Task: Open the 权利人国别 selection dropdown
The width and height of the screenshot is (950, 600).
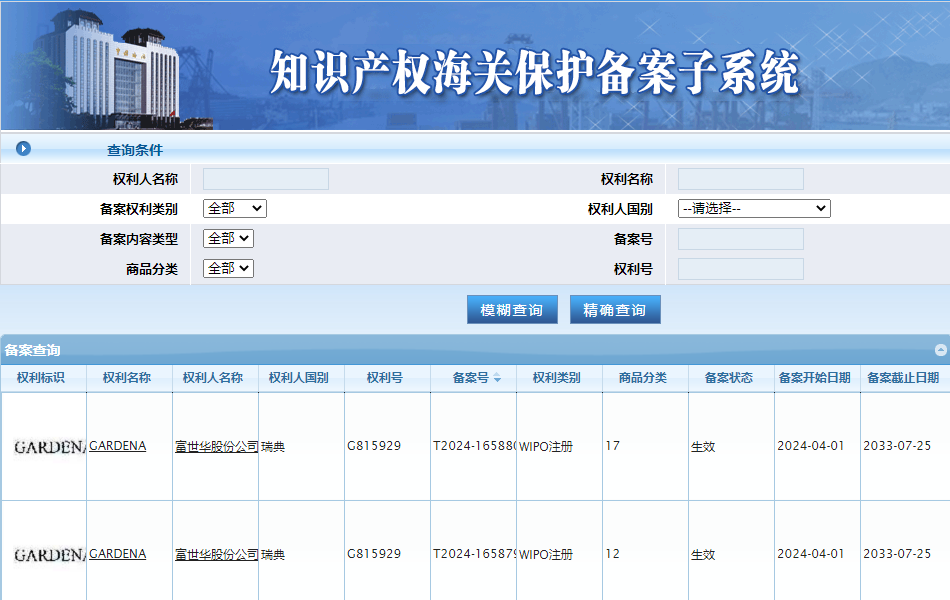Action: [x=753, y=208]
